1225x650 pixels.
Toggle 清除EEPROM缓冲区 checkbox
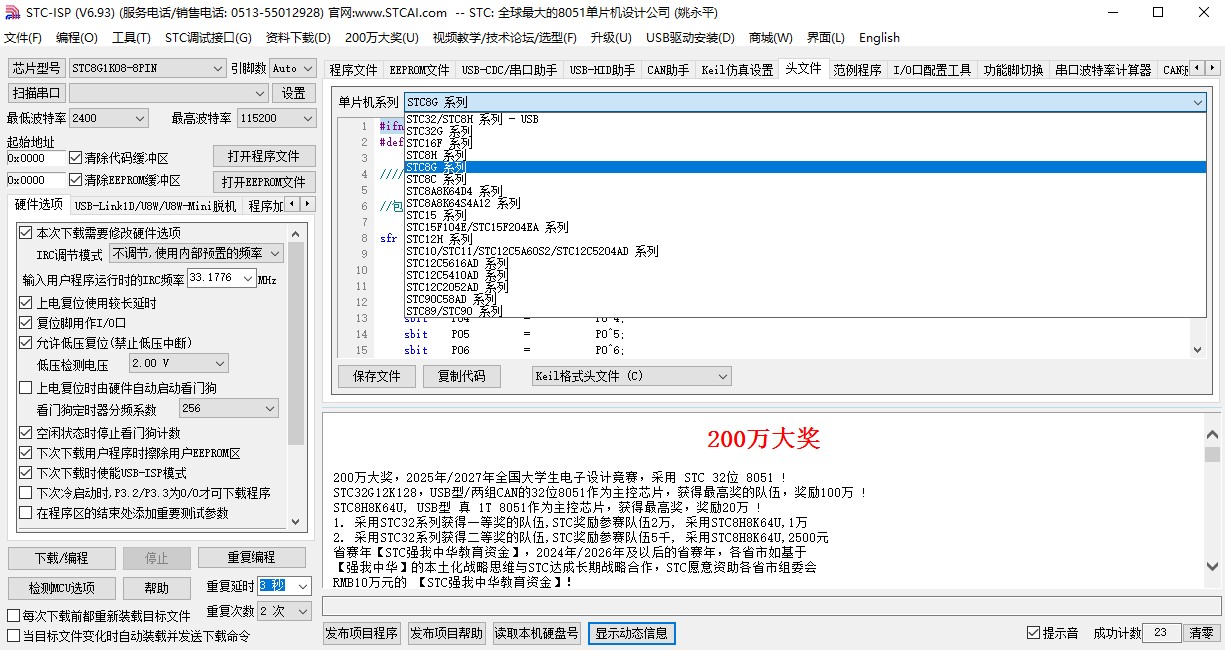click(x=125, y=180)
